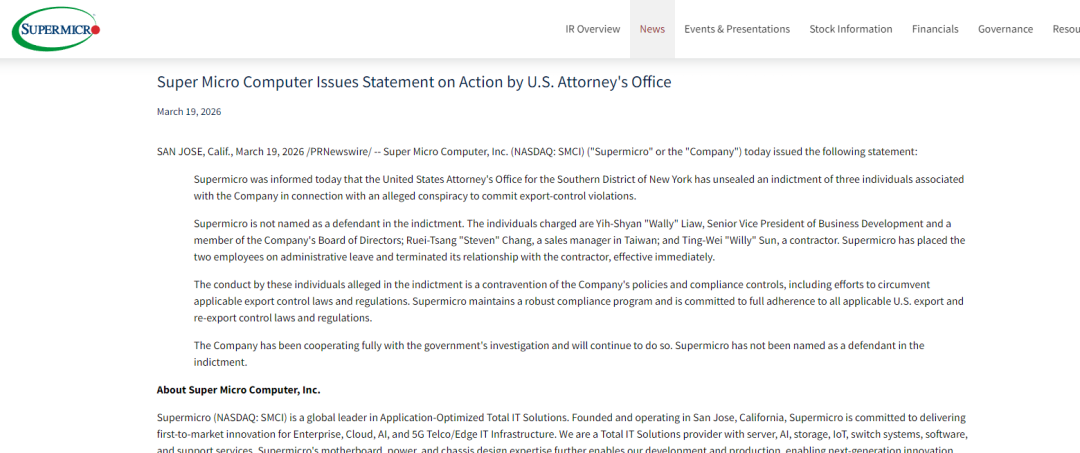Click paragraph starting "Supermicro is not named"
This screenshot has width=1080, height=453.
(578, 240)
